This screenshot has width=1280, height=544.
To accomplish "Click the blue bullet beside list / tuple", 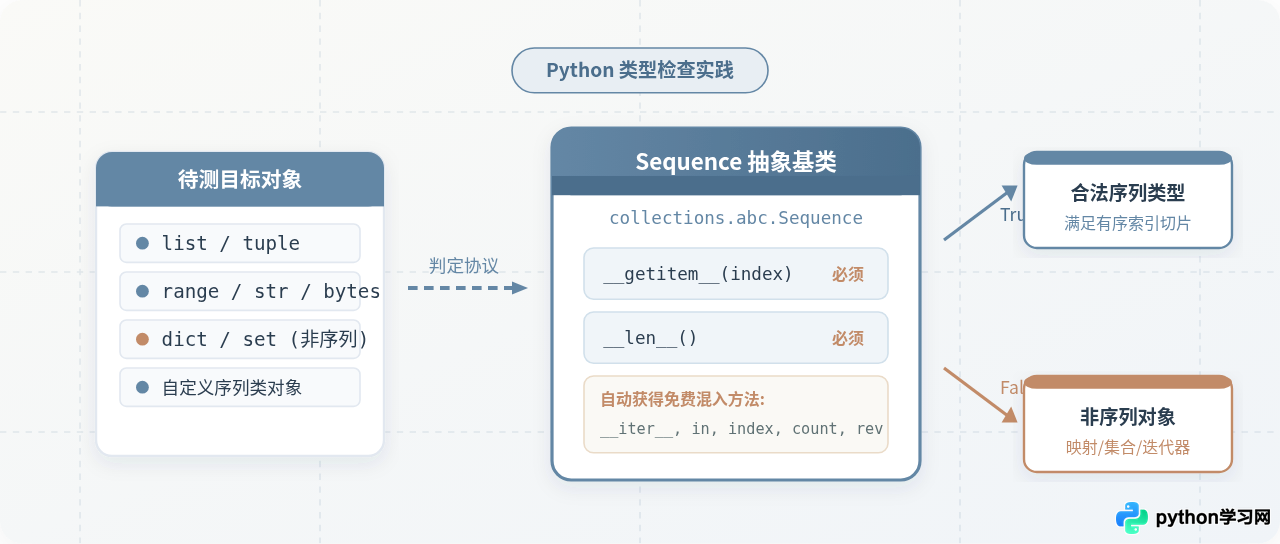I will [142, 243].
